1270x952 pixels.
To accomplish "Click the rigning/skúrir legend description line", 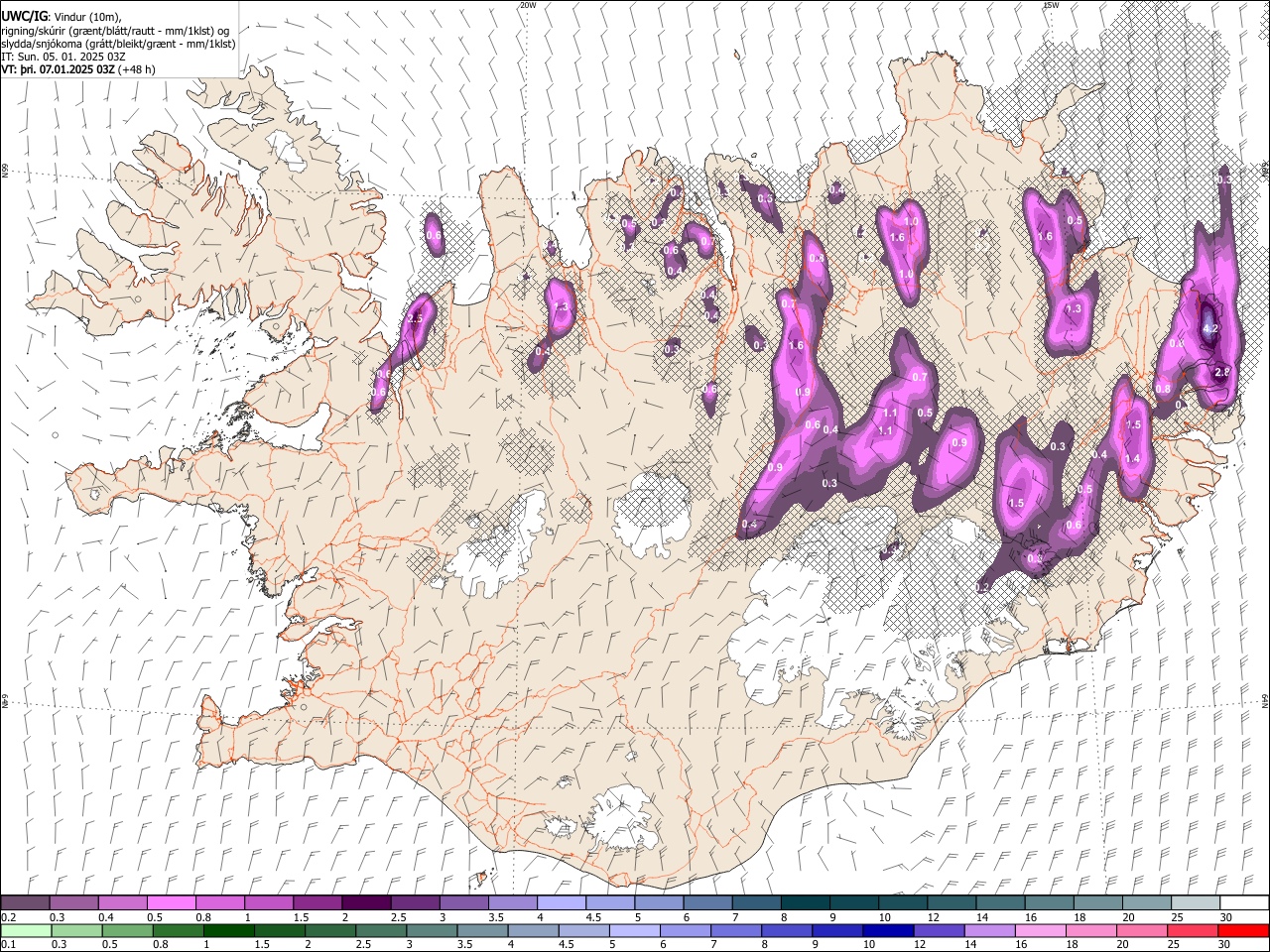I will coord(115,31).
